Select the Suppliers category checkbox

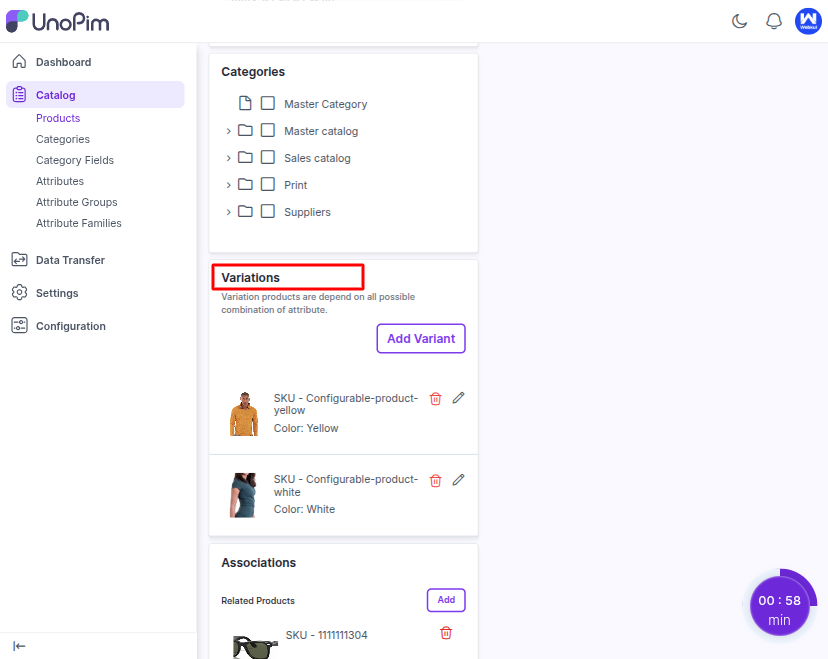268,212
